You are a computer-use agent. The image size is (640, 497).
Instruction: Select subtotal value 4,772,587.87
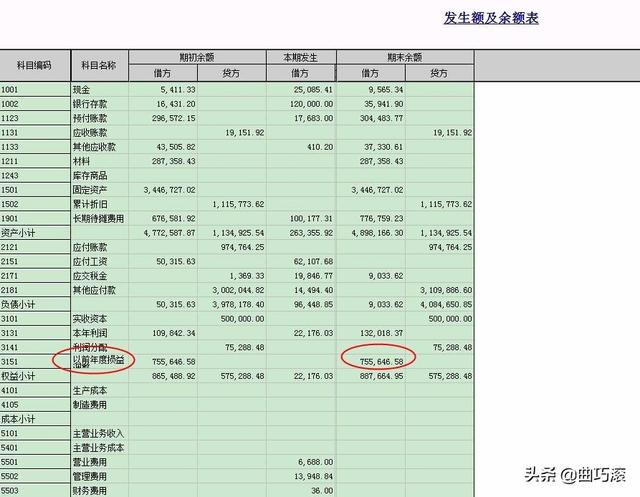[x=169, y=233]
